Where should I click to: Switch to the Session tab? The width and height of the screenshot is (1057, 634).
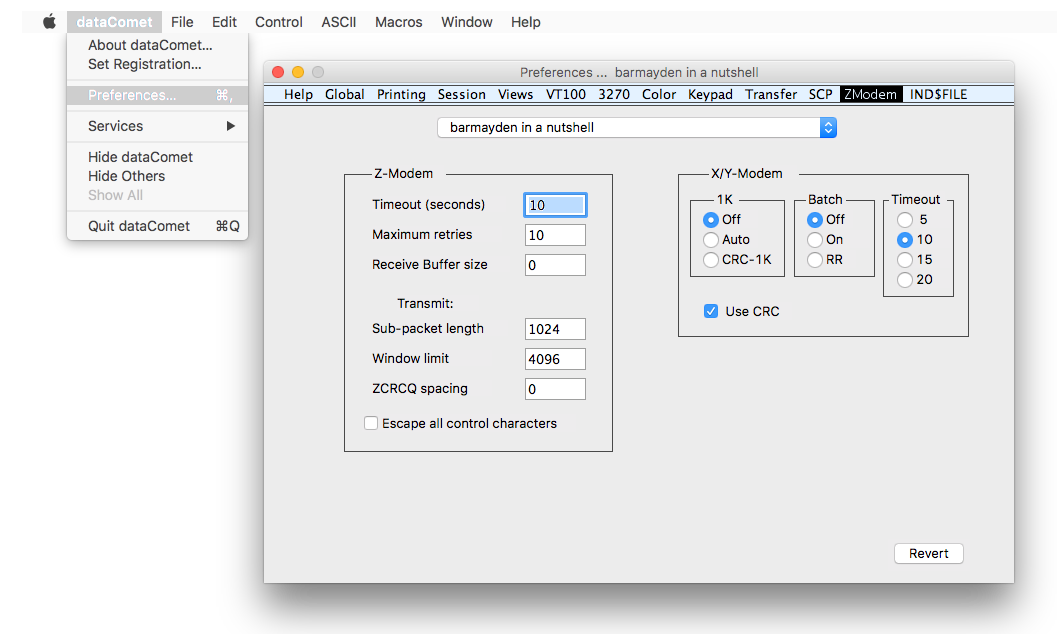(462, 94)
